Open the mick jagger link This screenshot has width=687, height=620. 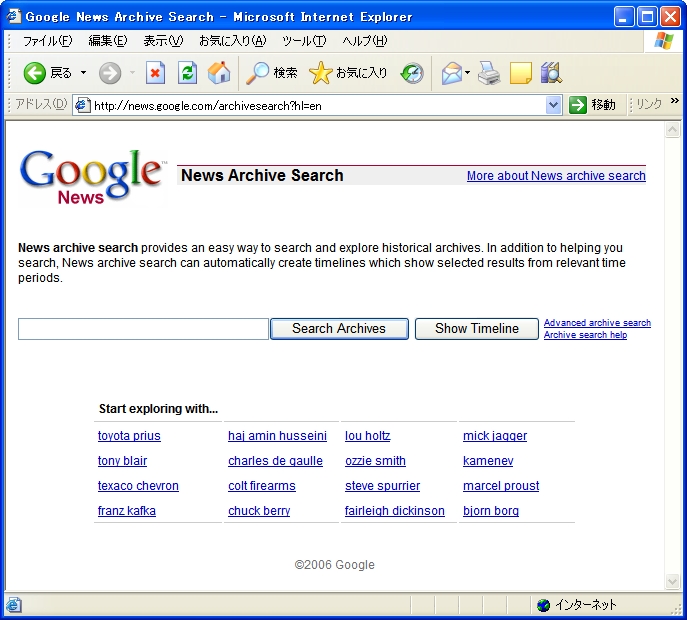495,436
